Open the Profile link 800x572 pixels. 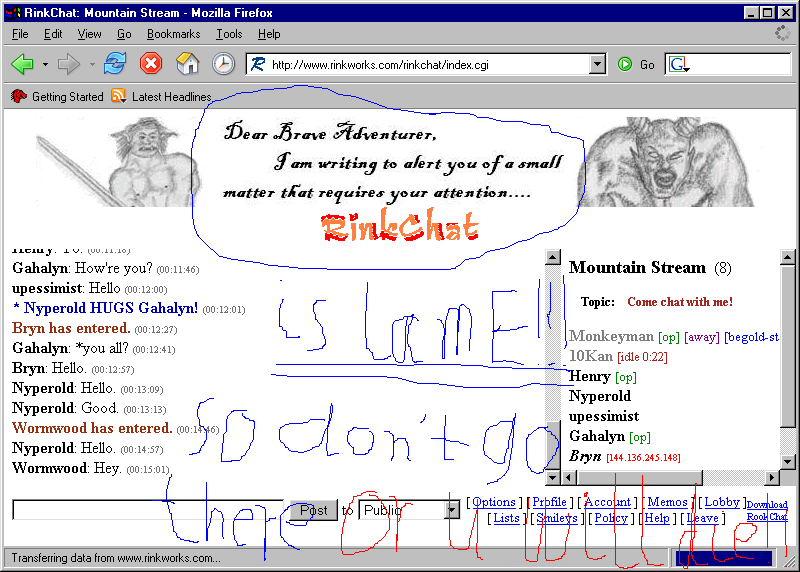[x=549, y=502]
